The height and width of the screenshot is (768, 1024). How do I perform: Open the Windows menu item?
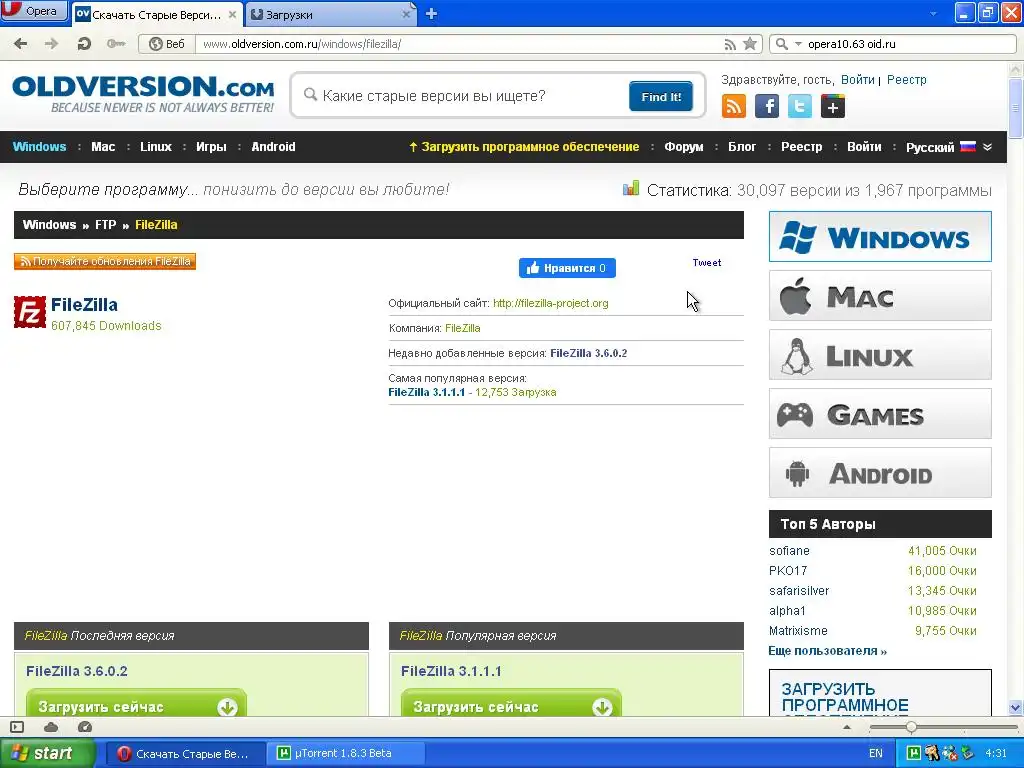tap(39, 146)
